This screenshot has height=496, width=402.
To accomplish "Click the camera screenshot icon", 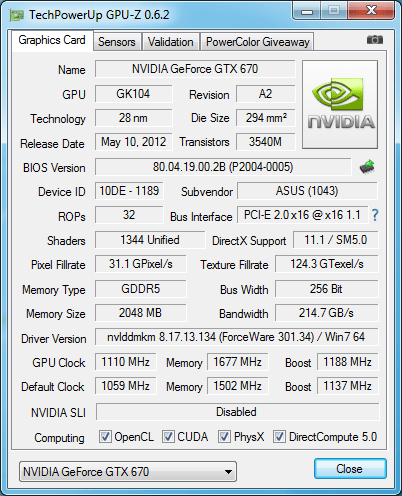I will 375,40.
